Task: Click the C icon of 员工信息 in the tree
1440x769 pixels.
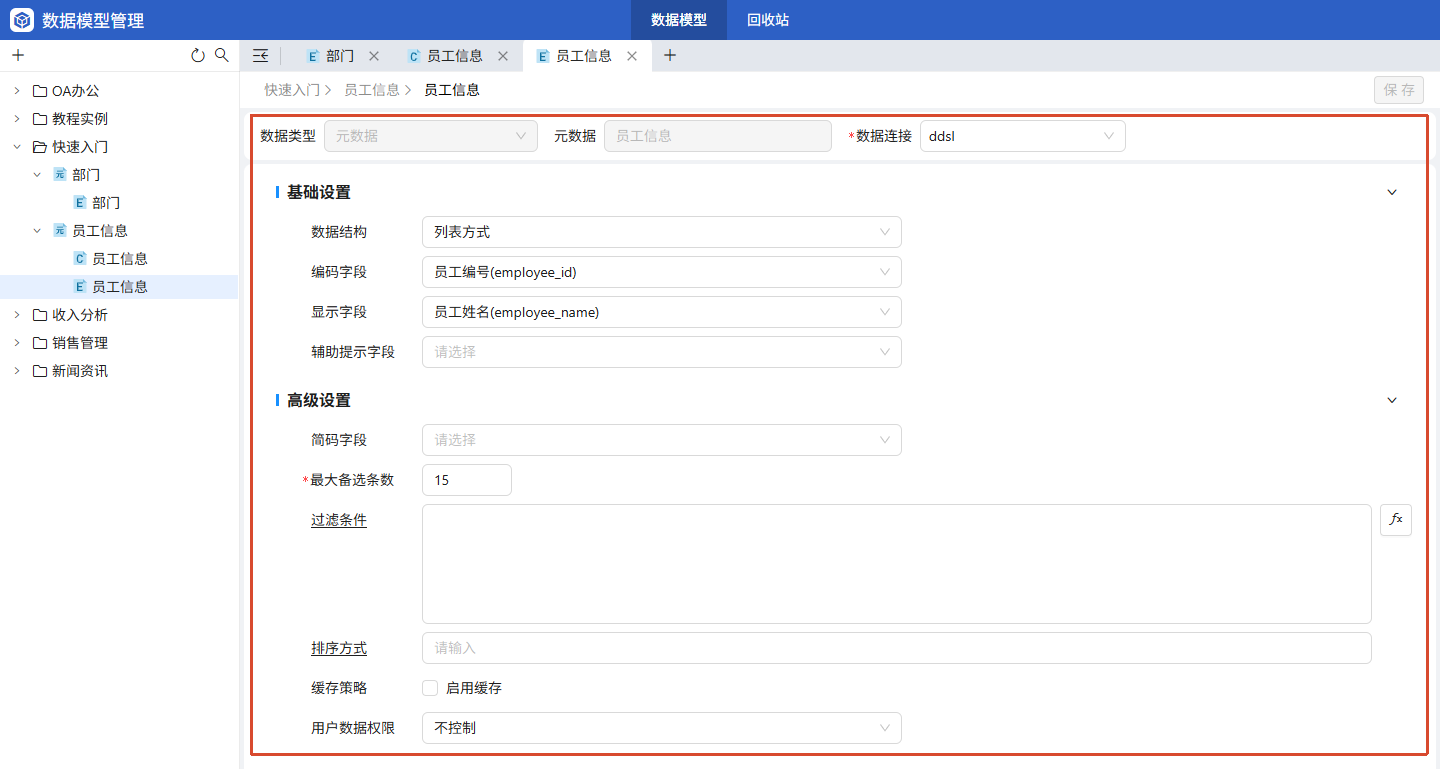Action: [x=80, y=259]
